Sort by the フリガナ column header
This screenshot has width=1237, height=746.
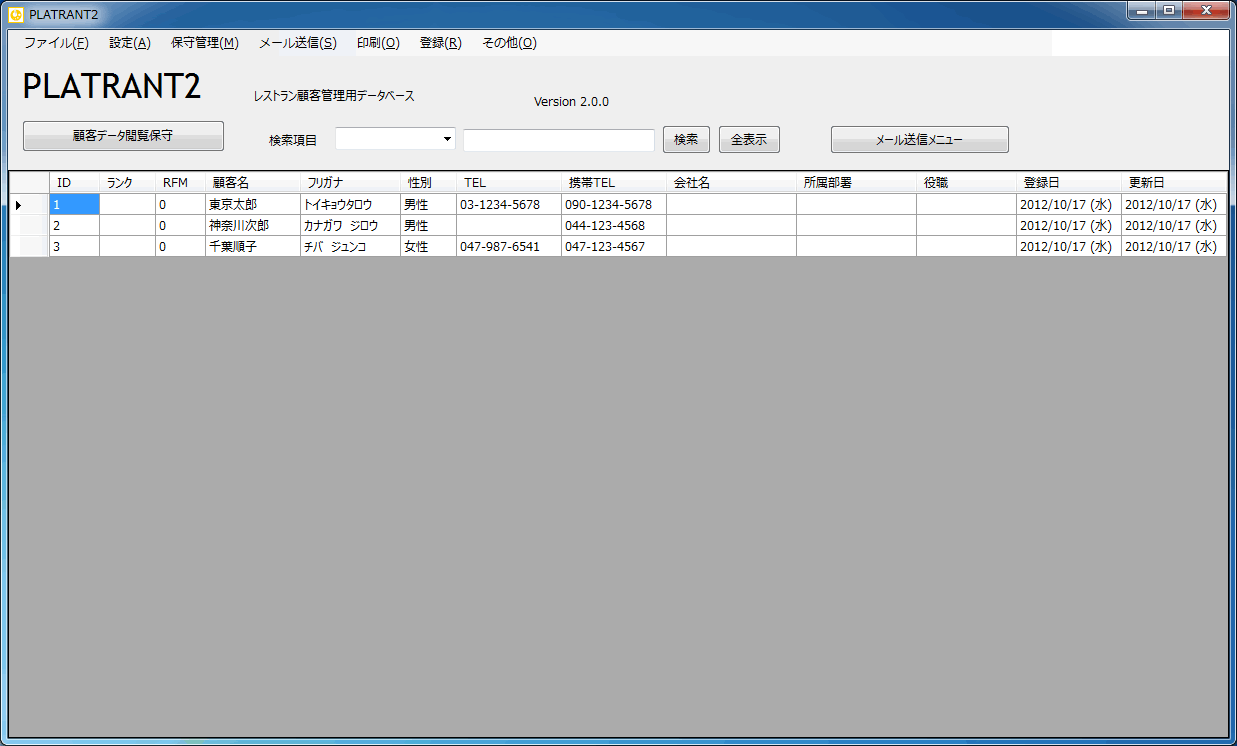(350, 183)
